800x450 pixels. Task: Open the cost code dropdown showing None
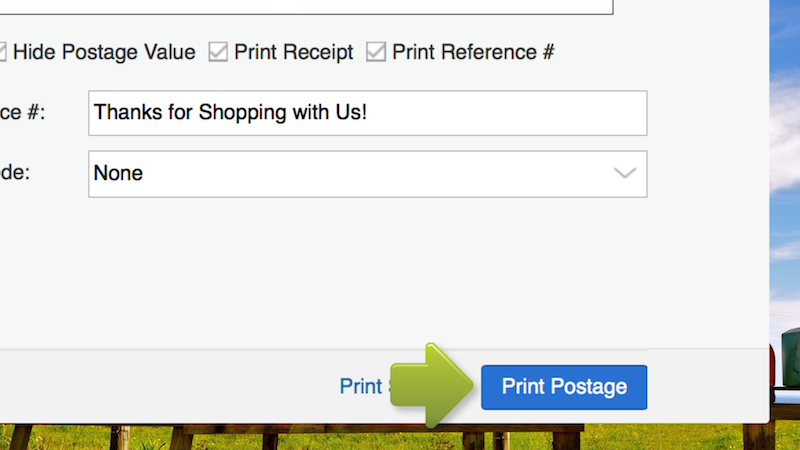tap(350, 174)
